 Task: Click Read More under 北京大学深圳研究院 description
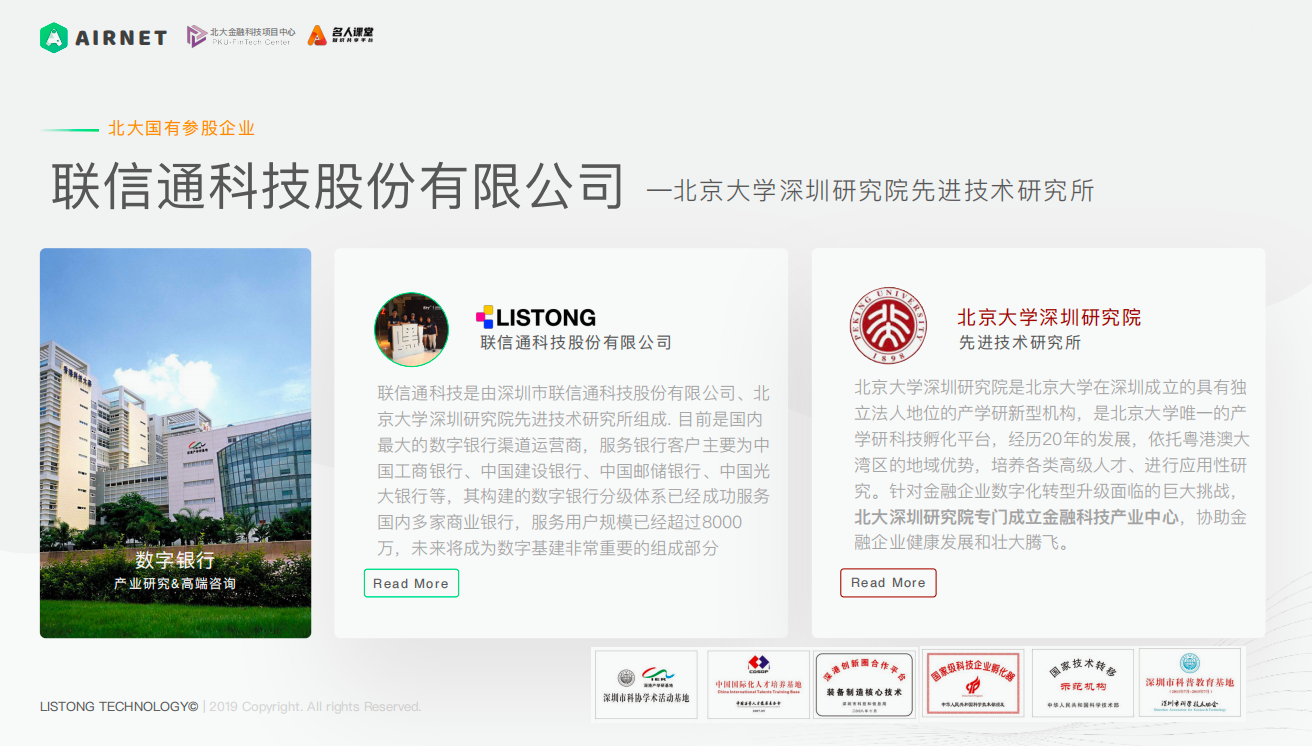(x=888, y=583)
